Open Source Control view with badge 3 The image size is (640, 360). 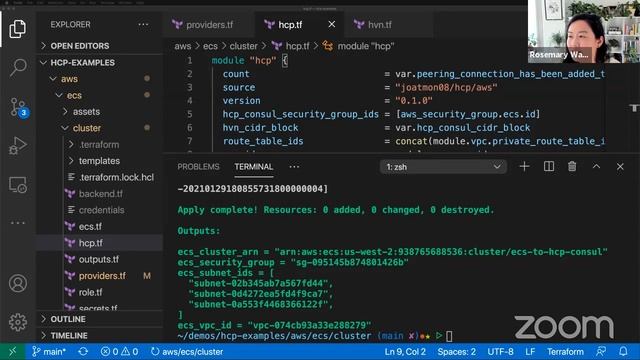[18, 107]
